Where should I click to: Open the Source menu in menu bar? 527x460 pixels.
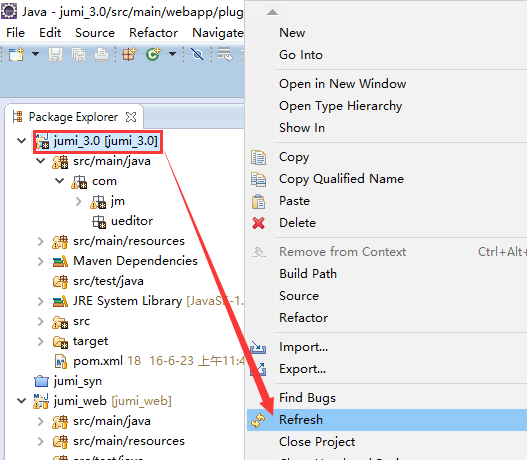pyautogui.click(x=95, y=33)
